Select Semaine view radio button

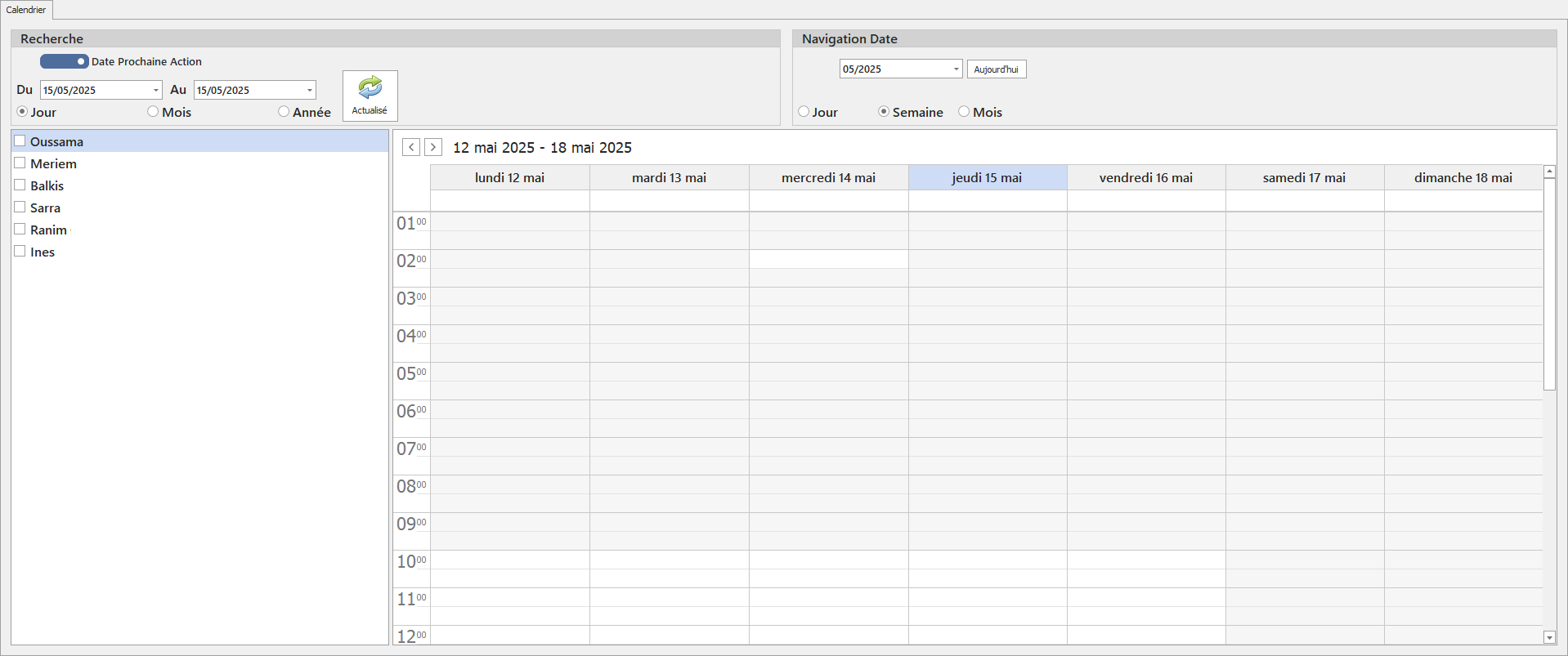884,112
